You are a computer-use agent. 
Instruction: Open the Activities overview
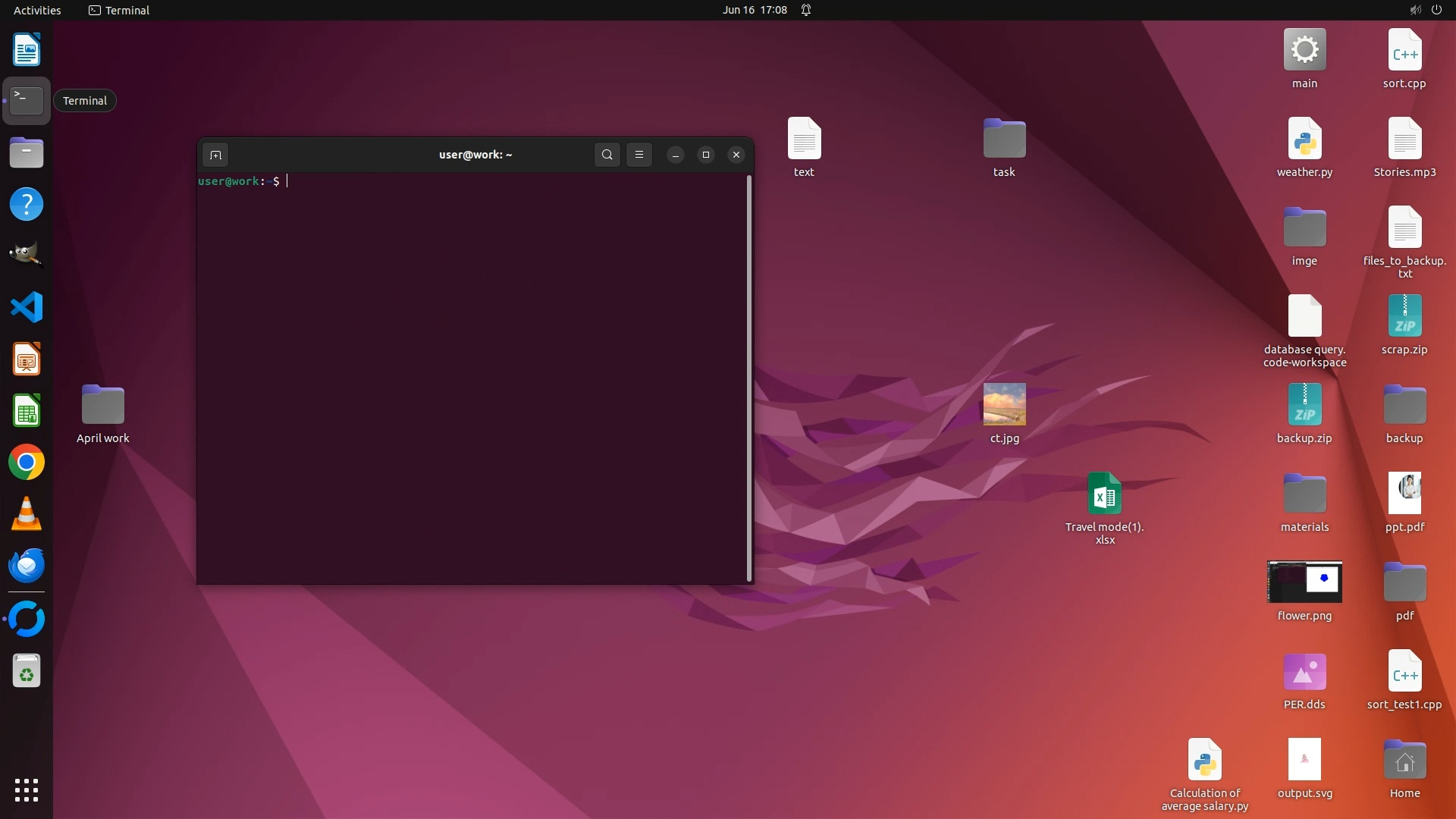tap(37, 10)
